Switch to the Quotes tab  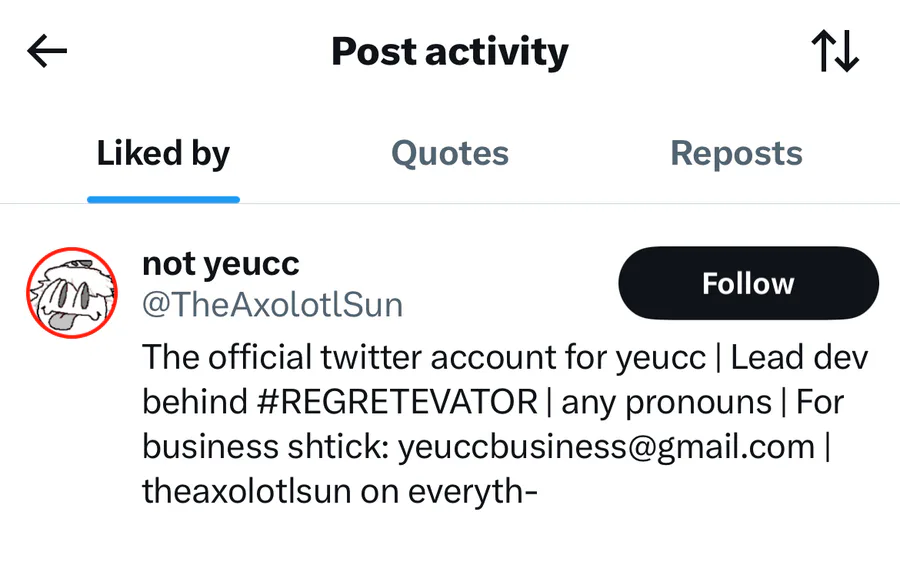pyautogui.click(x=450, y=153)
